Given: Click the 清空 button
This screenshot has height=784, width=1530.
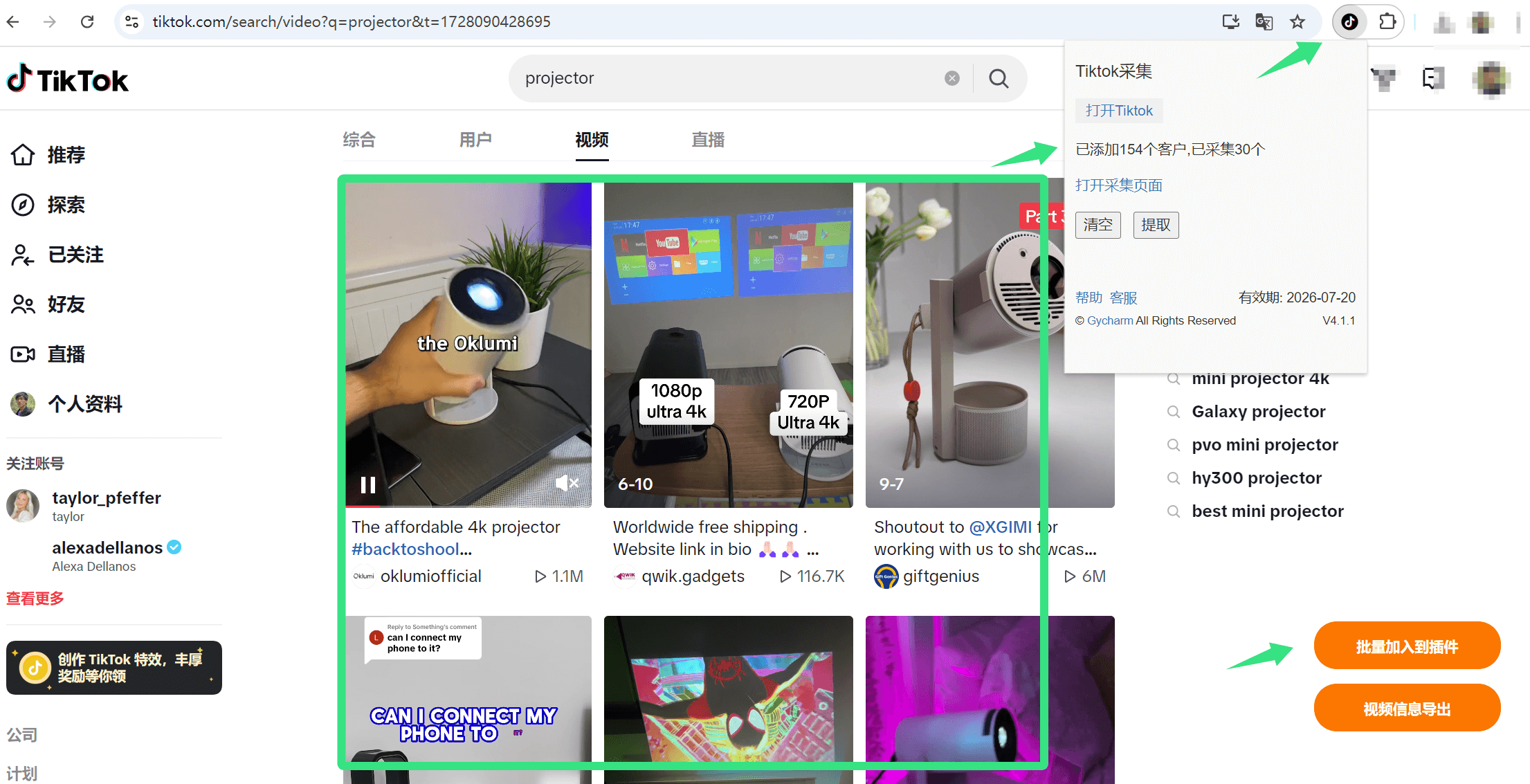Looking at the screenshot, I should point(1098,225).
